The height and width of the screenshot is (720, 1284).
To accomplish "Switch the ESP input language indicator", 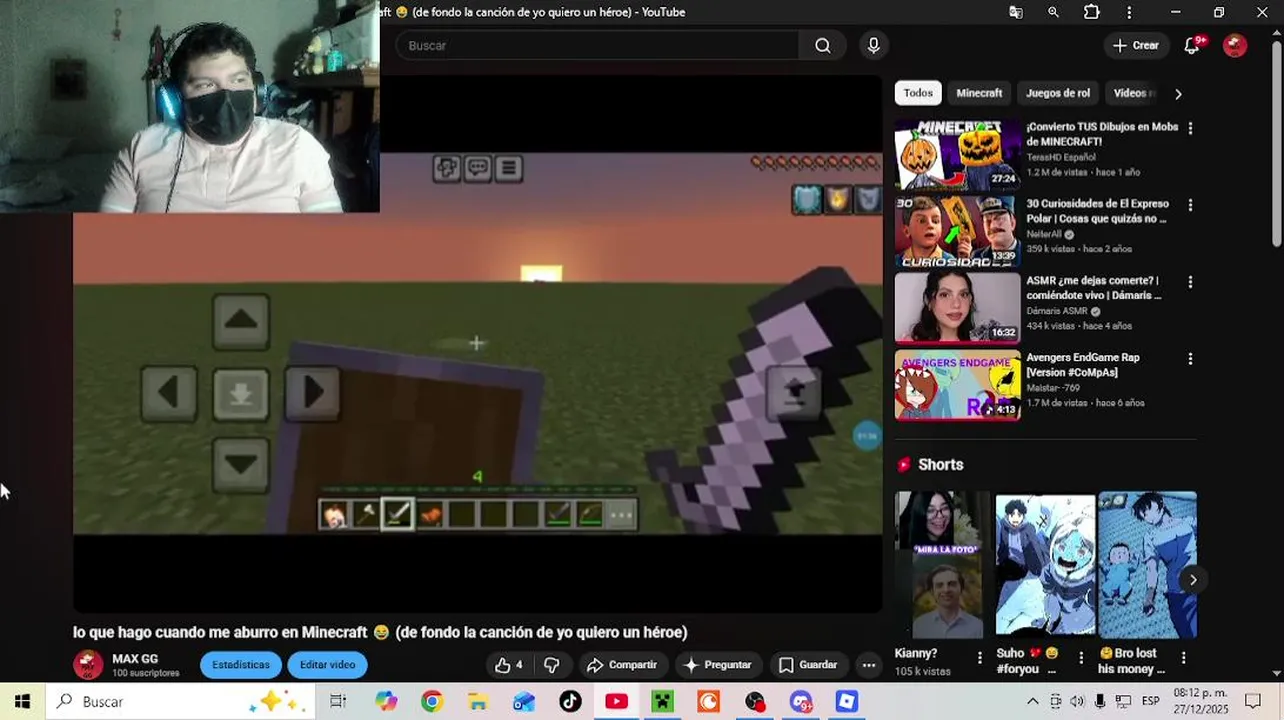I will click(1150, 701).
